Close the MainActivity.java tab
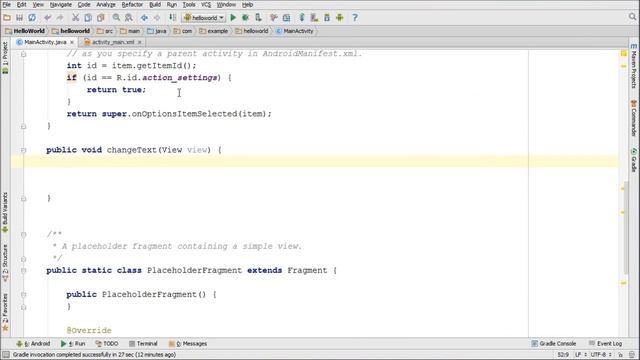 click(x=72, y=42)
